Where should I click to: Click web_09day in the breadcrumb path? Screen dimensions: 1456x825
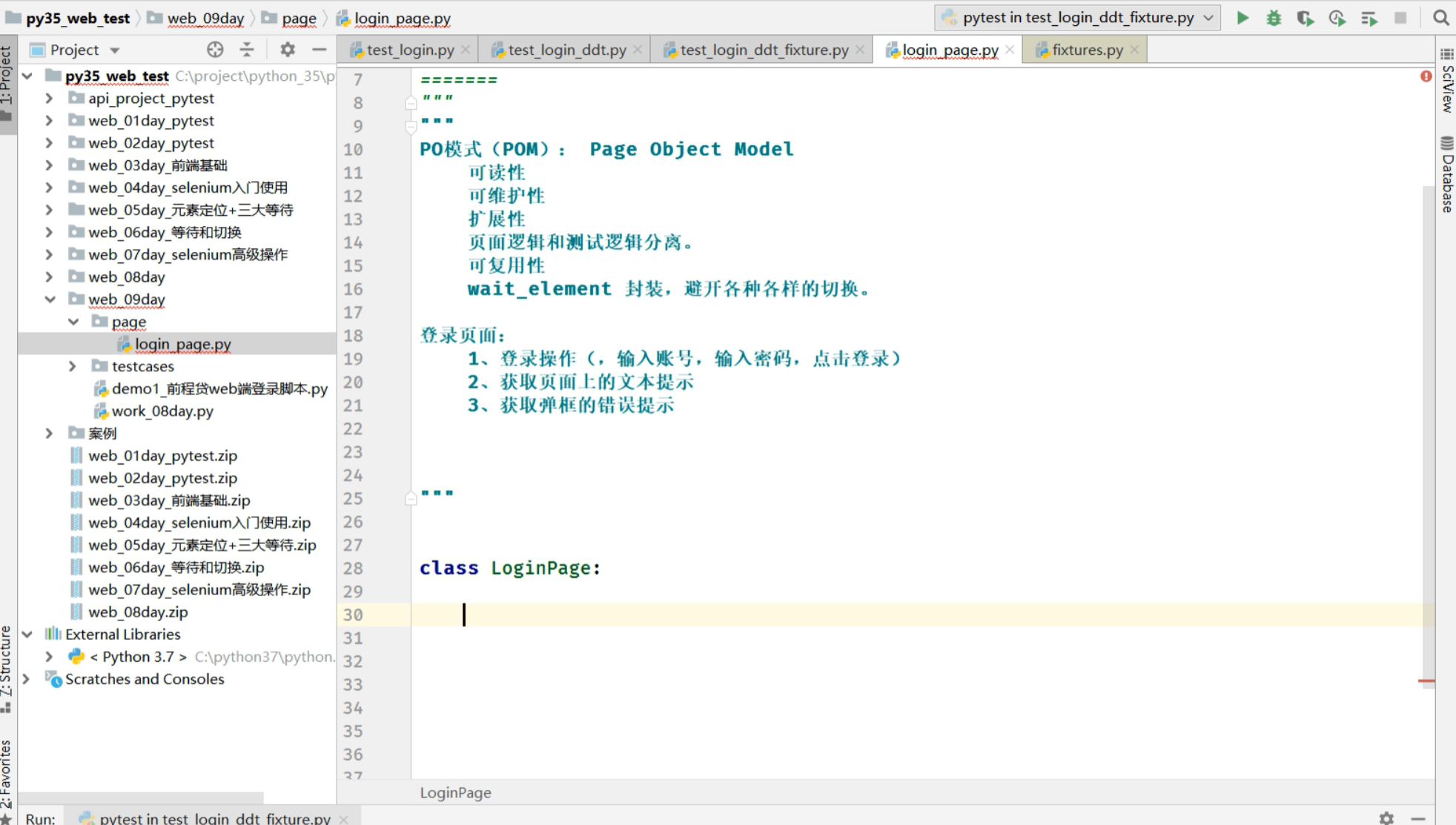(205, 19)
